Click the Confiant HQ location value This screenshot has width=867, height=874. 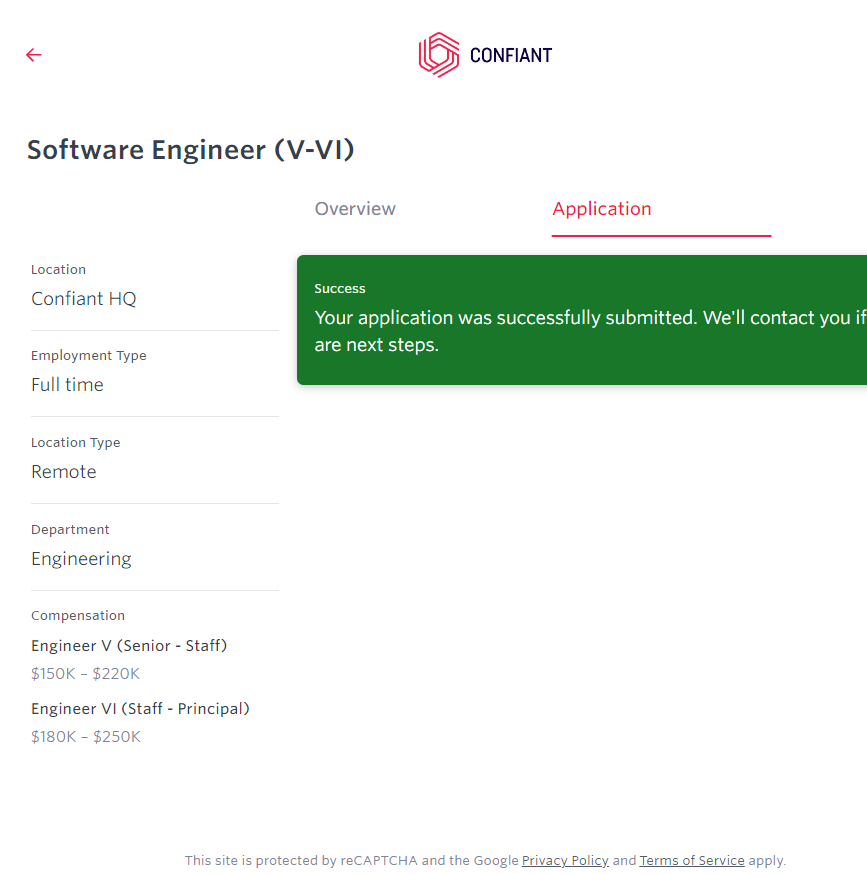pos(83,299)
